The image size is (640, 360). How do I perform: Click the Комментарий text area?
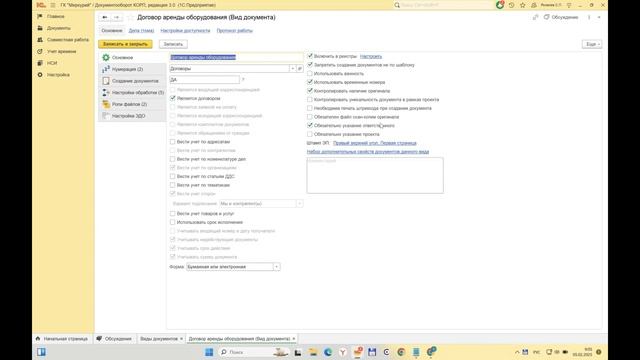(x=375, y=176)
